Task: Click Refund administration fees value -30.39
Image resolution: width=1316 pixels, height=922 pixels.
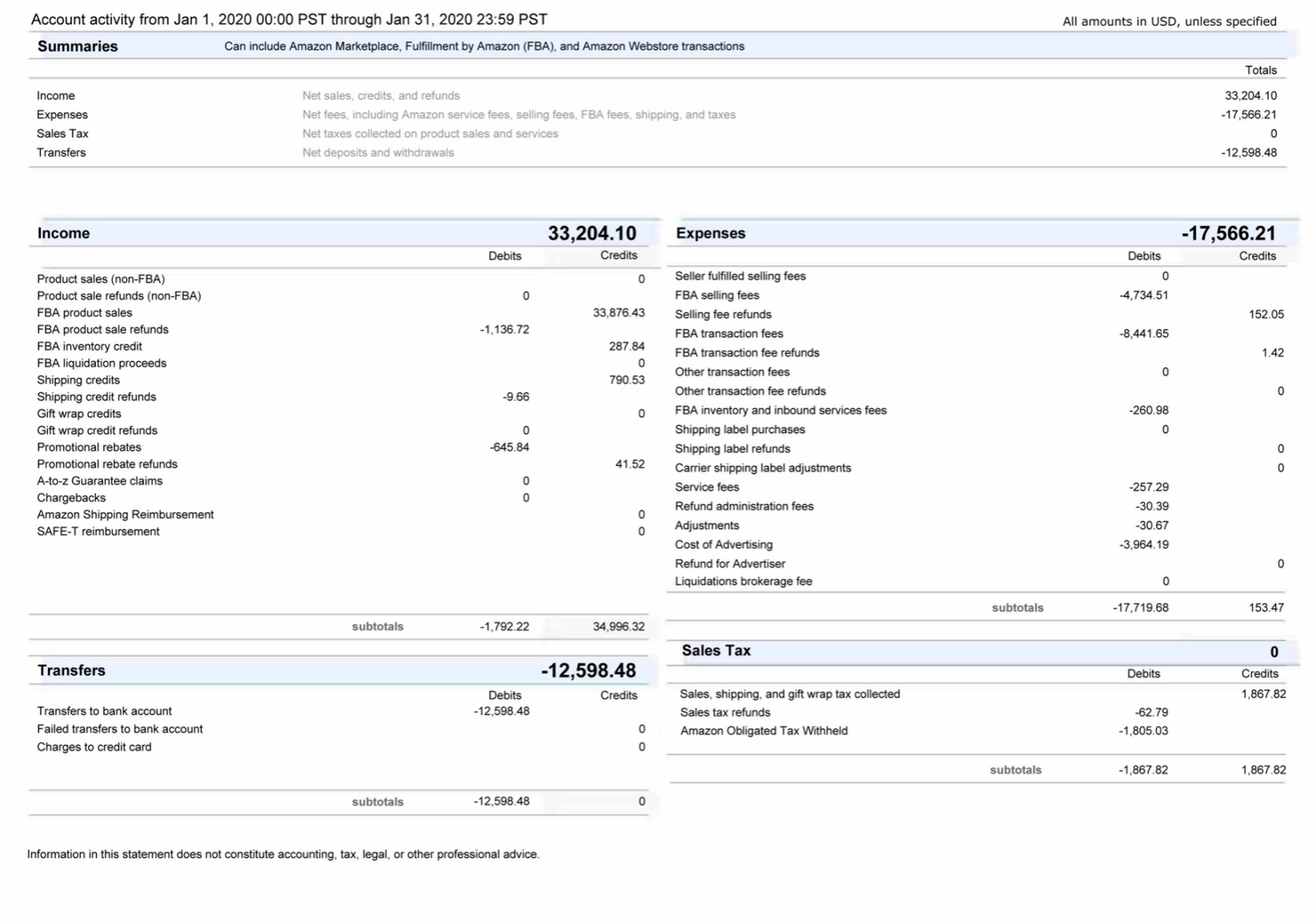Action: coord(1152,507)
